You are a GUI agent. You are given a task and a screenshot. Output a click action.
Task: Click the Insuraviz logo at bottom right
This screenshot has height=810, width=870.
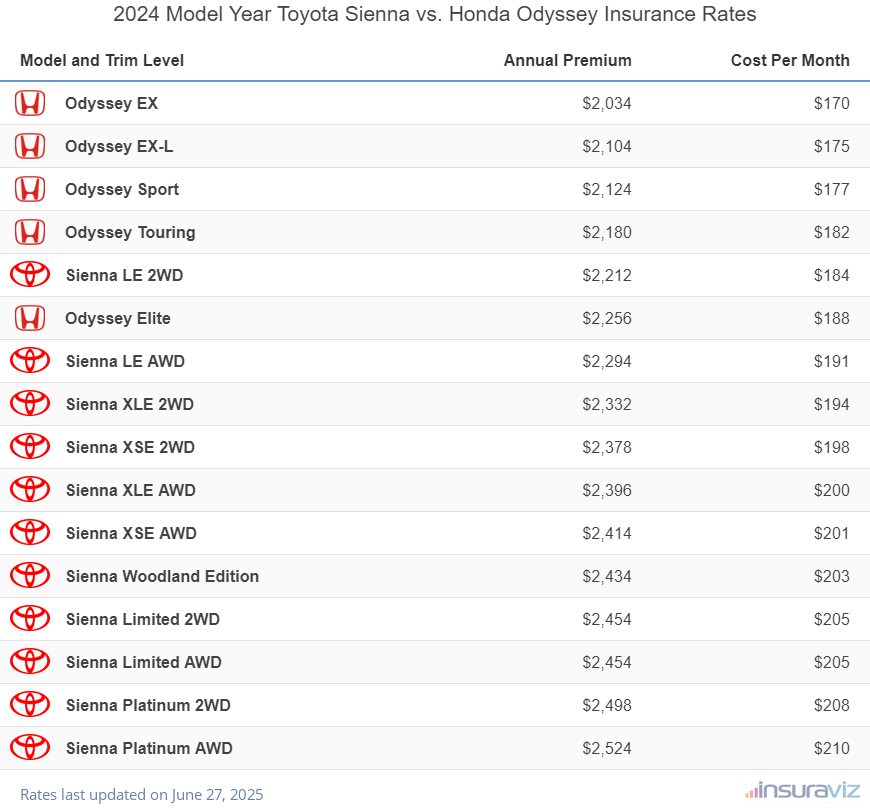(x=802, y=791)
